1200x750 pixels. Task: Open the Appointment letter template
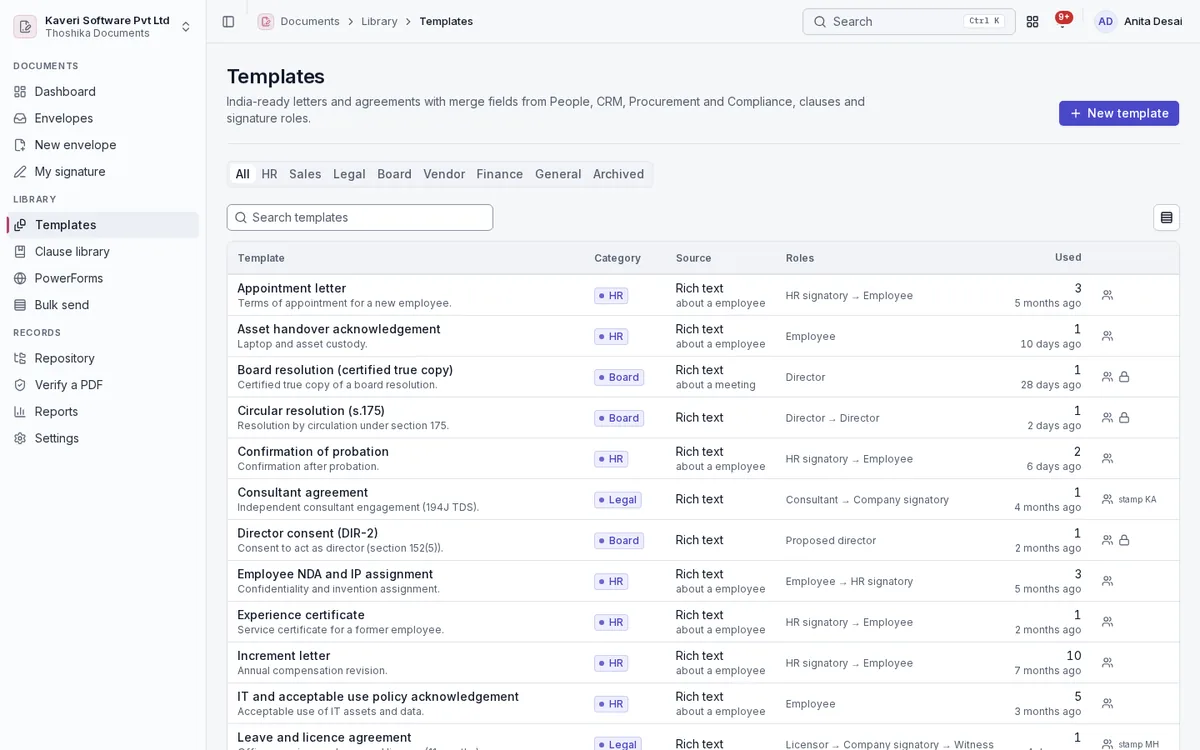pos(292,288)
